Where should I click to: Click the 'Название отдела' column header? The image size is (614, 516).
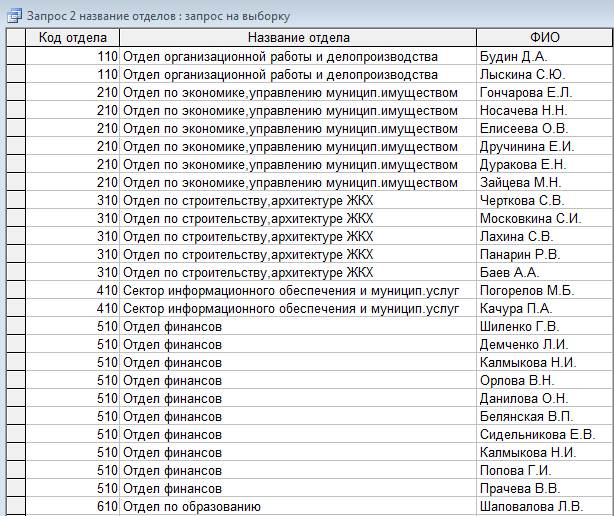click(x=298, y=38)
